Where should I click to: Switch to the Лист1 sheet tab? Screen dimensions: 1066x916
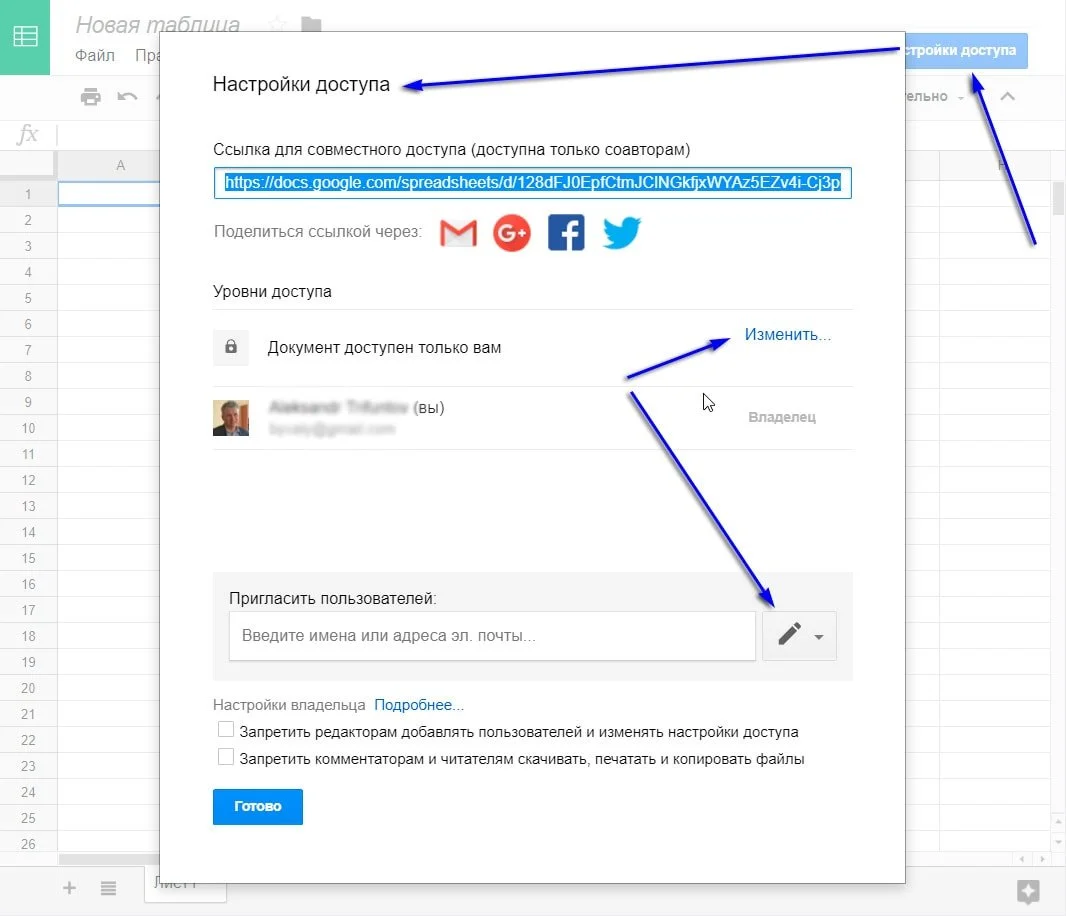[184, 884]
